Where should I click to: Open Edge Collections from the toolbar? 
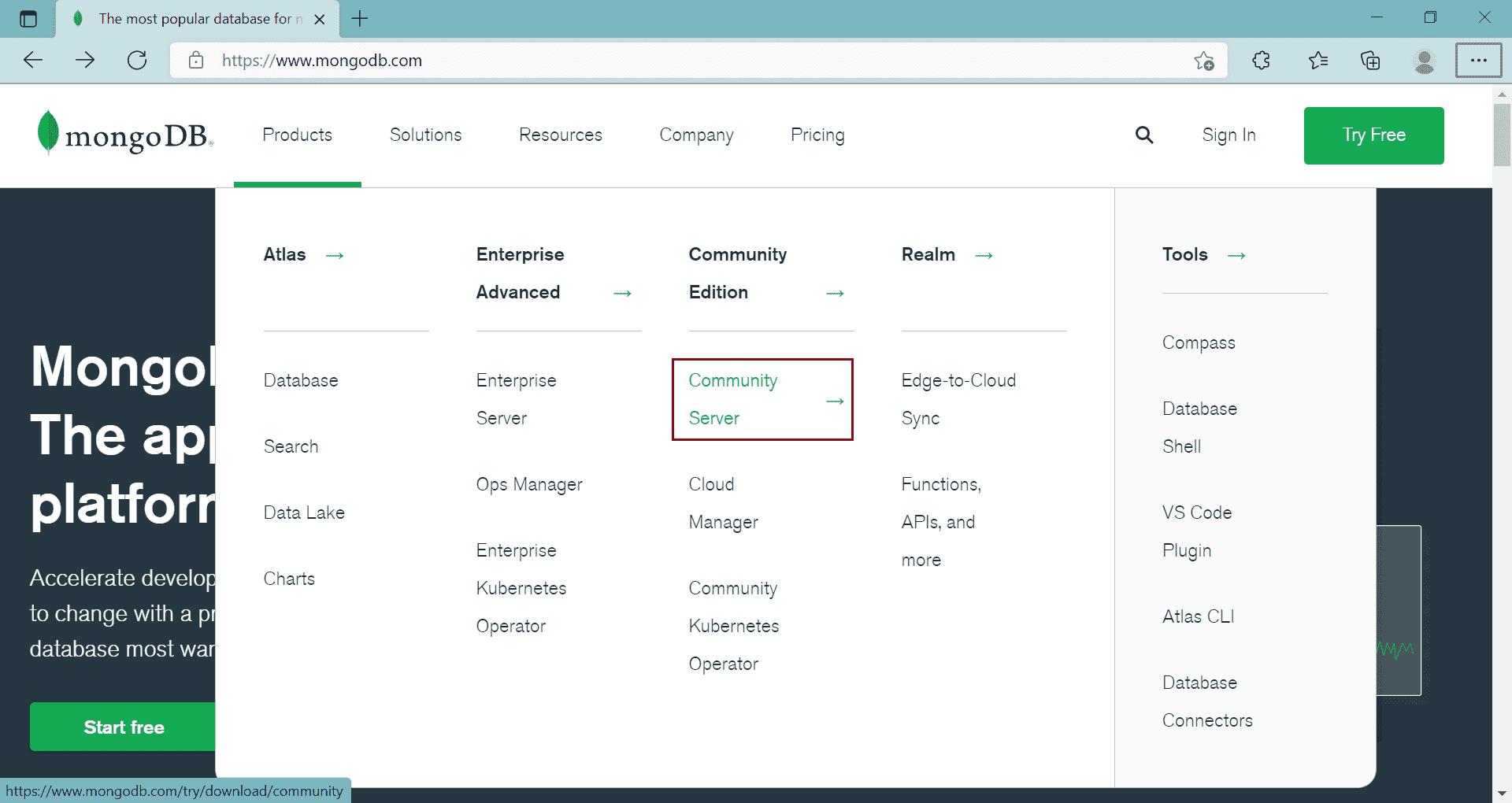pos(1371,60)
